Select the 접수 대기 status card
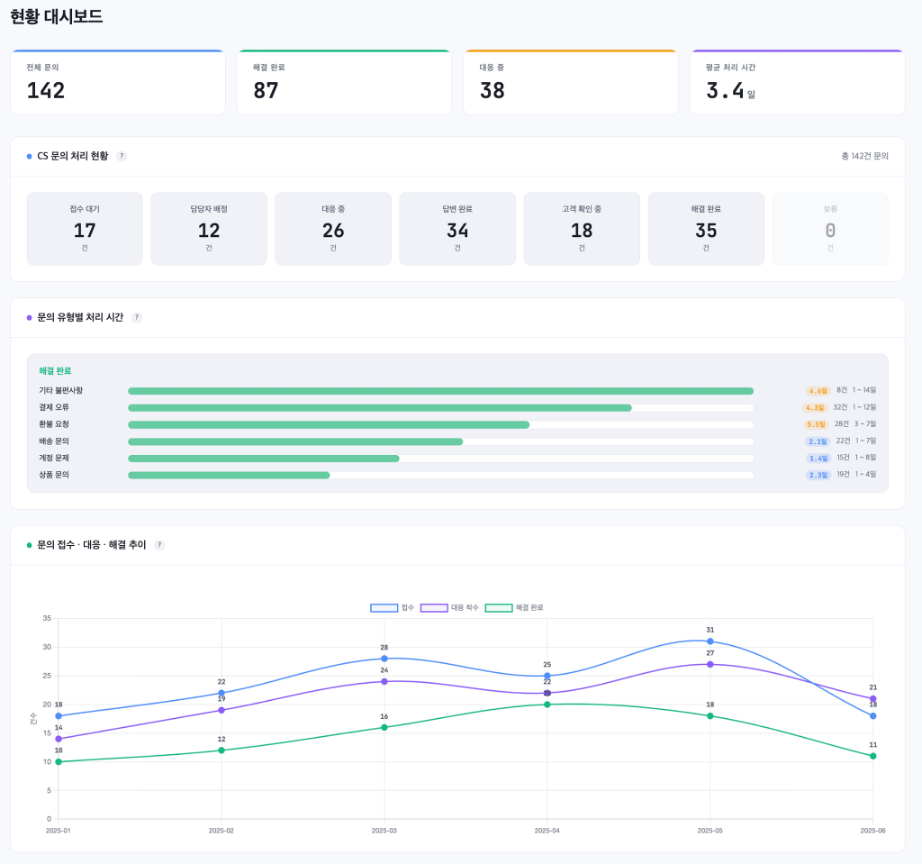 pos(85,229)
